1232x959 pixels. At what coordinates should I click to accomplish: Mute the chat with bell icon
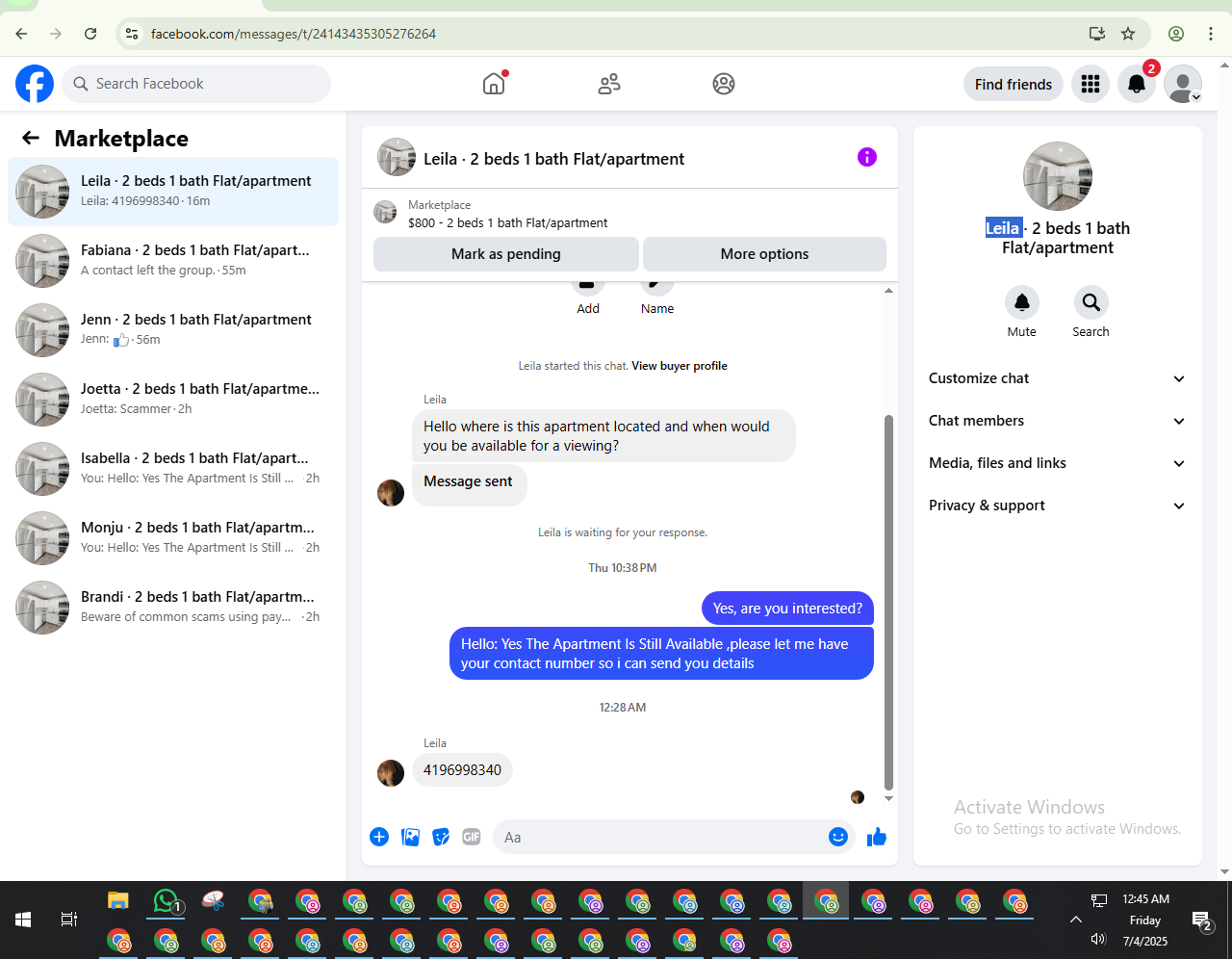[1022, 302]
